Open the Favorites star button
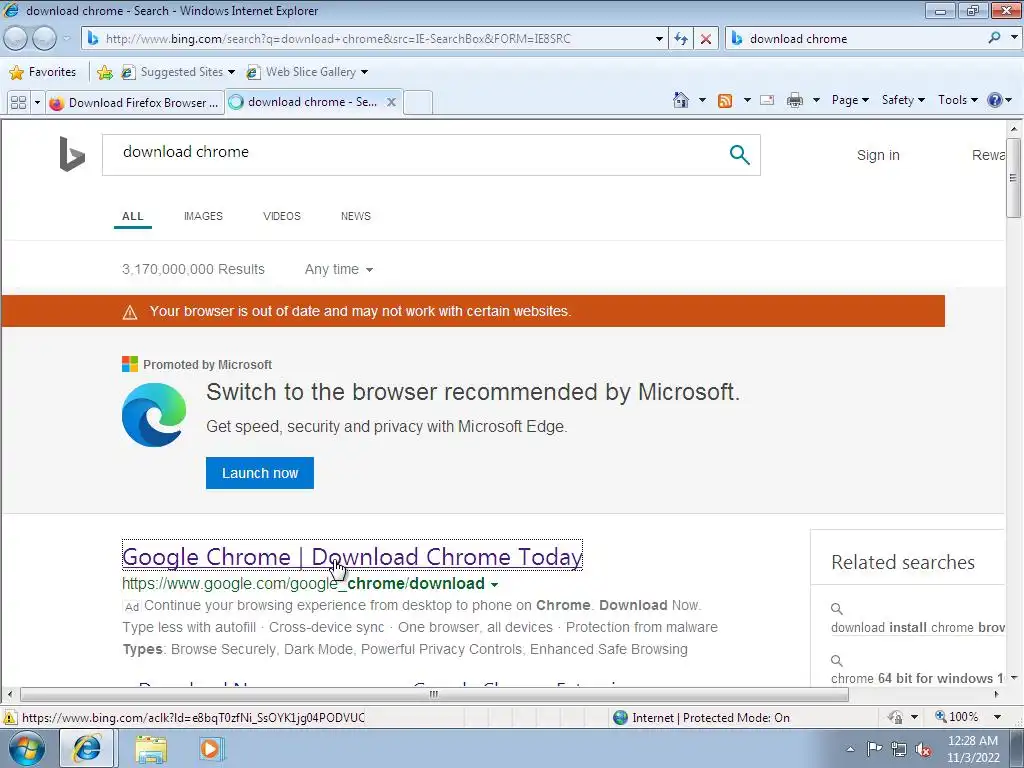The height and width of the screenshot is (768, 1024). pyautogui.click(x=16, y=72)
